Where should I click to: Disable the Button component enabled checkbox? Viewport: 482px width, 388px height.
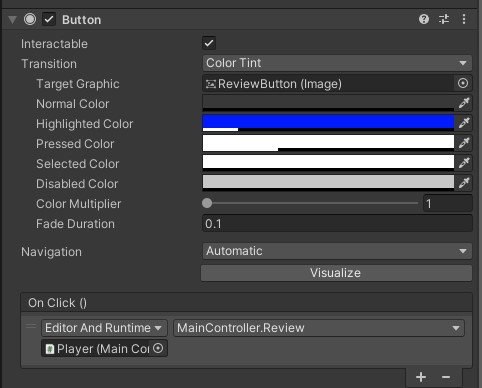tap(49, 19)
